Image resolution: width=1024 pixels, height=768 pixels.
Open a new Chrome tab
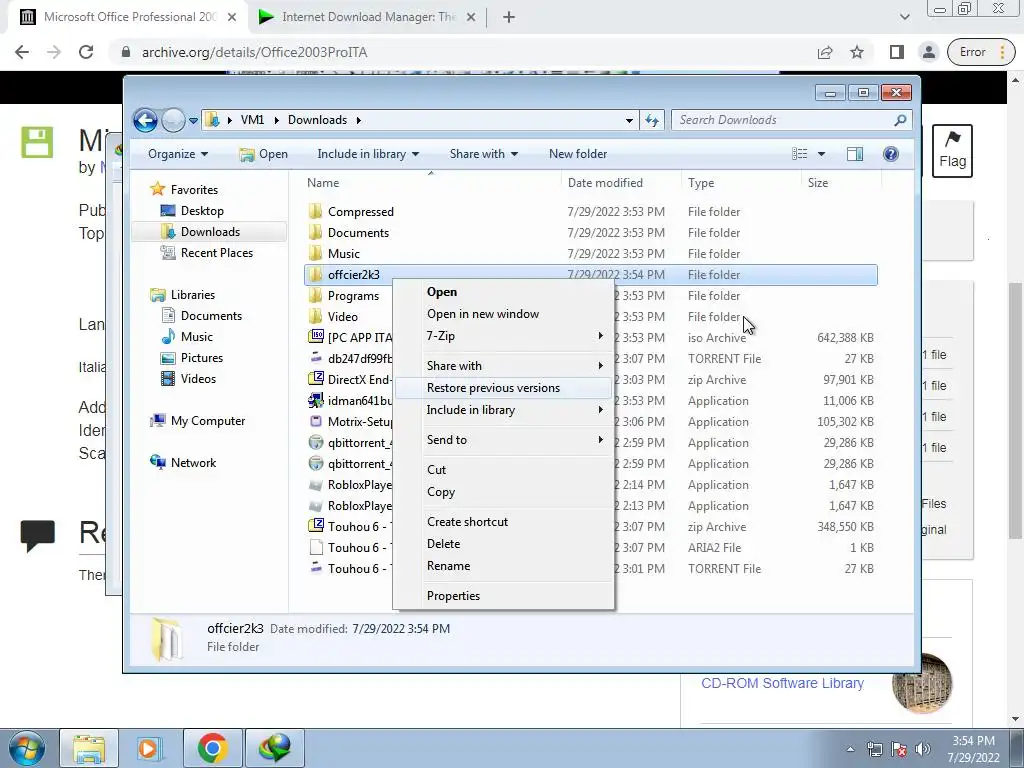pyautogui.click(x=509, y=18)
